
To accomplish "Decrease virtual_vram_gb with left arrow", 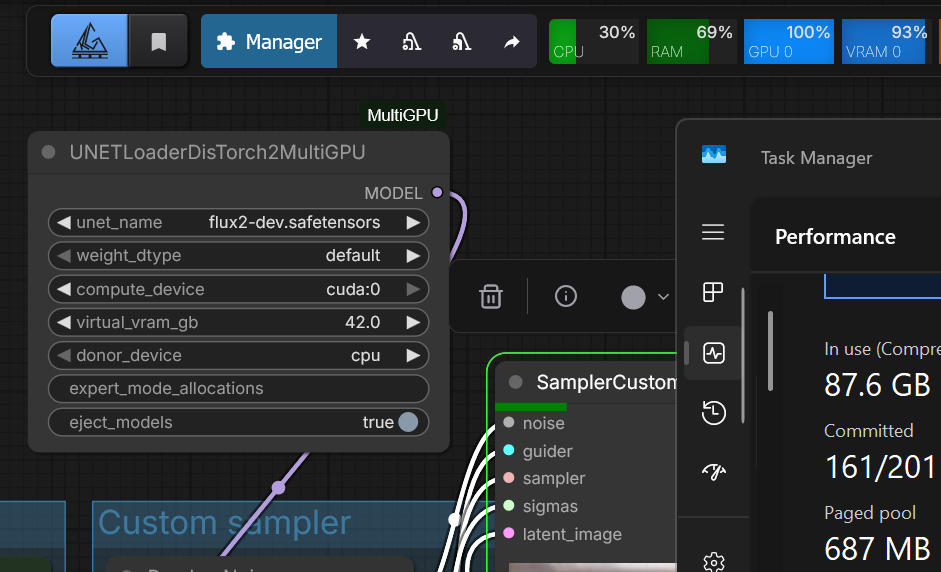I will click(64, 322).
